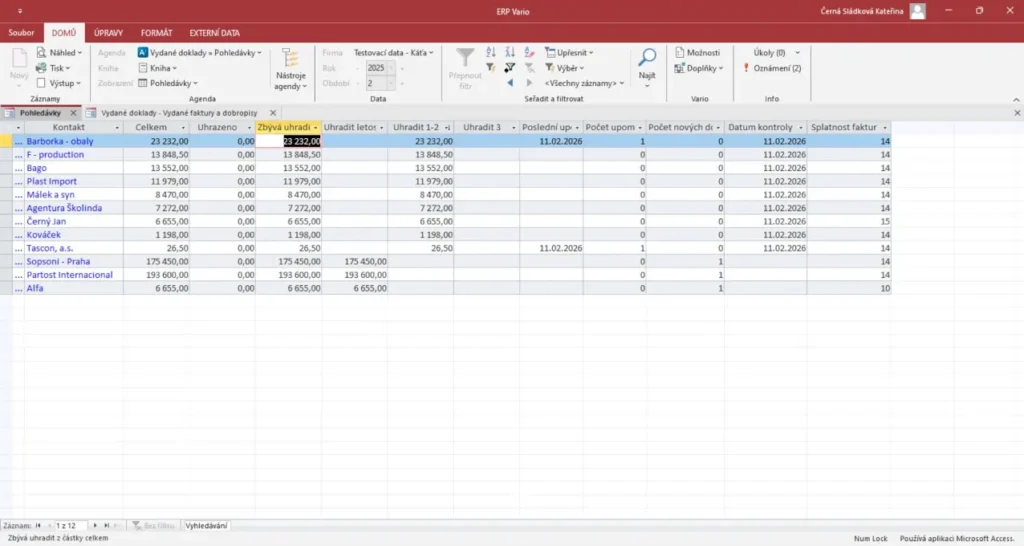The image size is (1024, 546).
Task: Open the Doplňky dropdown menu
Action: tap(699, 68)
